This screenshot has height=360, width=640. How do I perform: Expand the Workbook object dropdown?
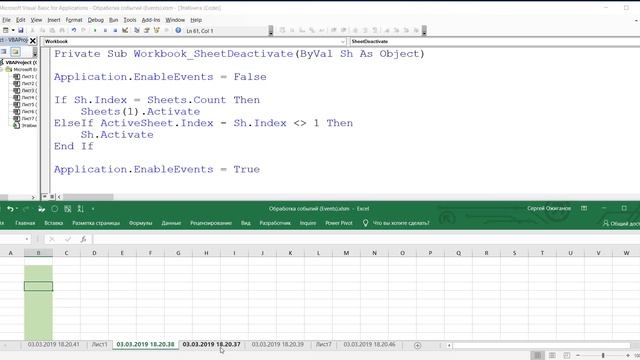click(342, 41)
